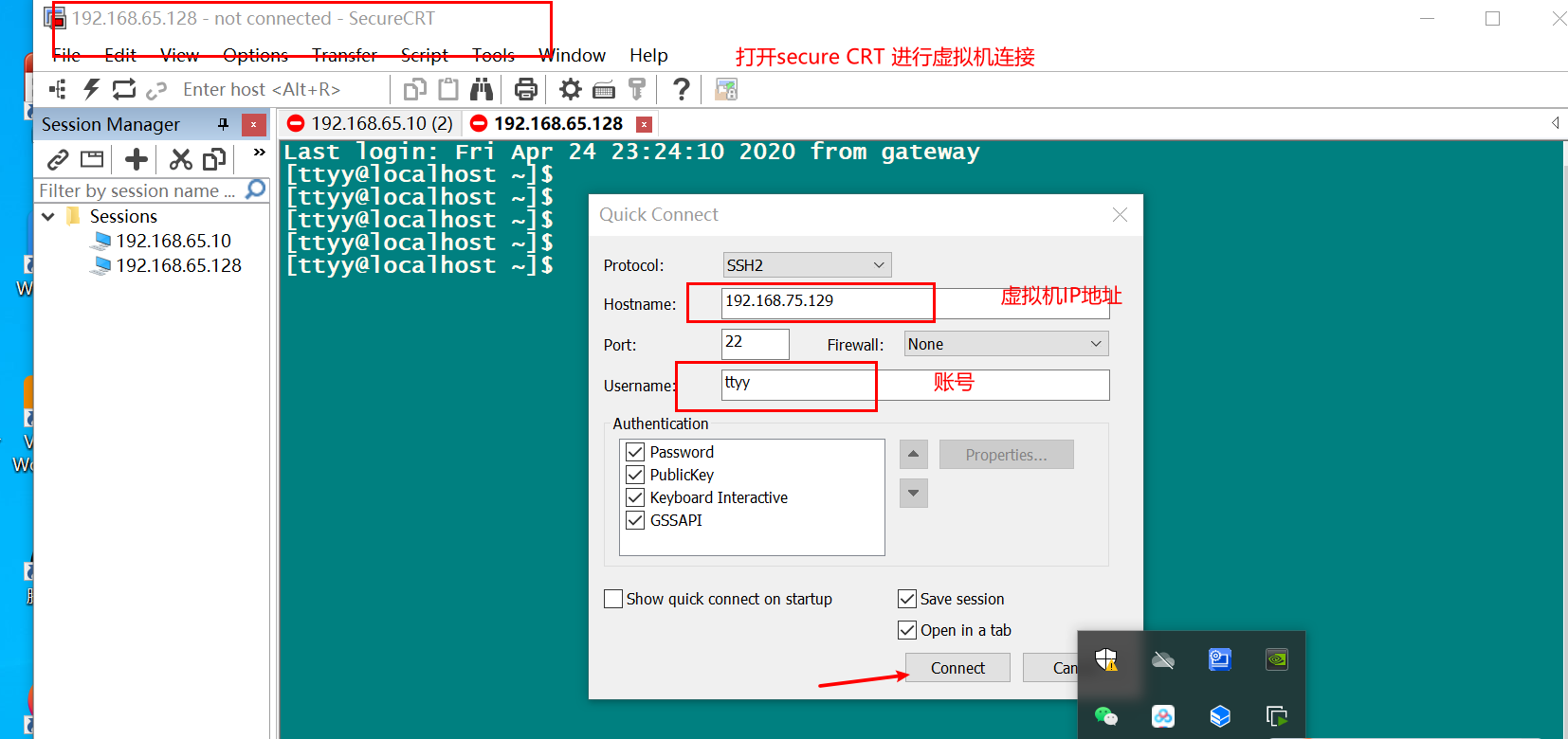Open Session Manager toolbar icon
Image resolution: width=1568 pixels, height=739 pixels.
pos(58,89)
